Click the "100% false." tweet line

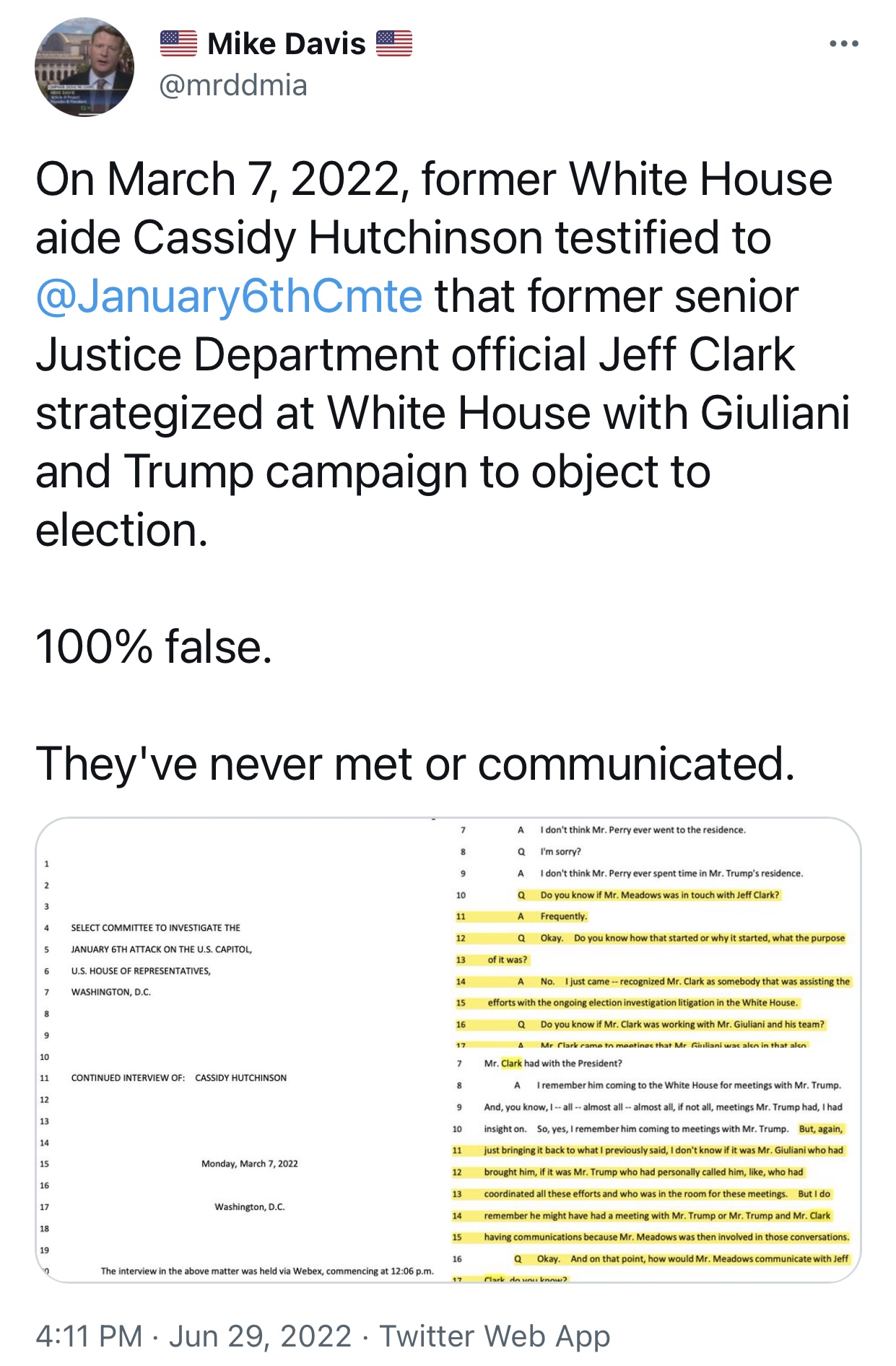[x=154, y=647]
